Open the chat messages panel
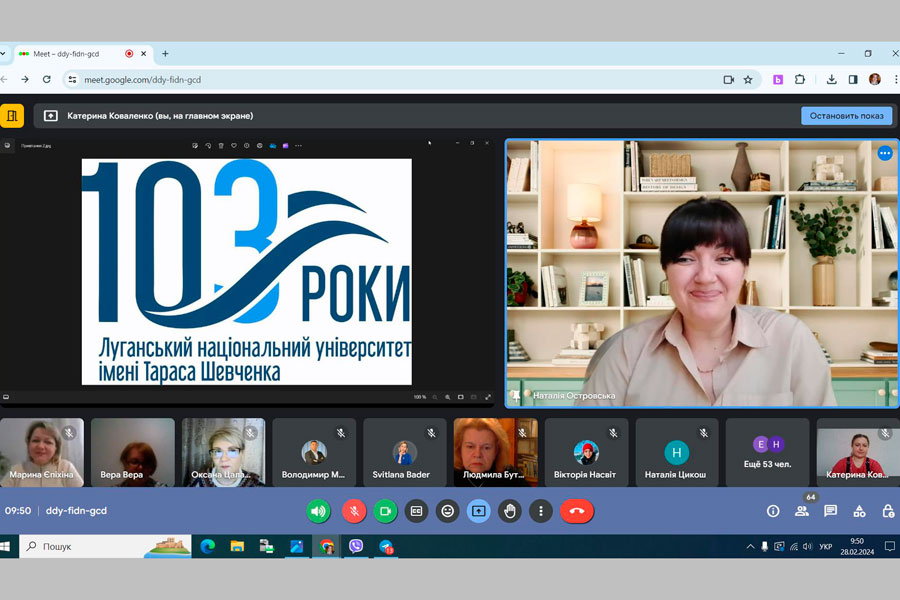The height and width of the screenshot is (600, 900). coord(830,511)
